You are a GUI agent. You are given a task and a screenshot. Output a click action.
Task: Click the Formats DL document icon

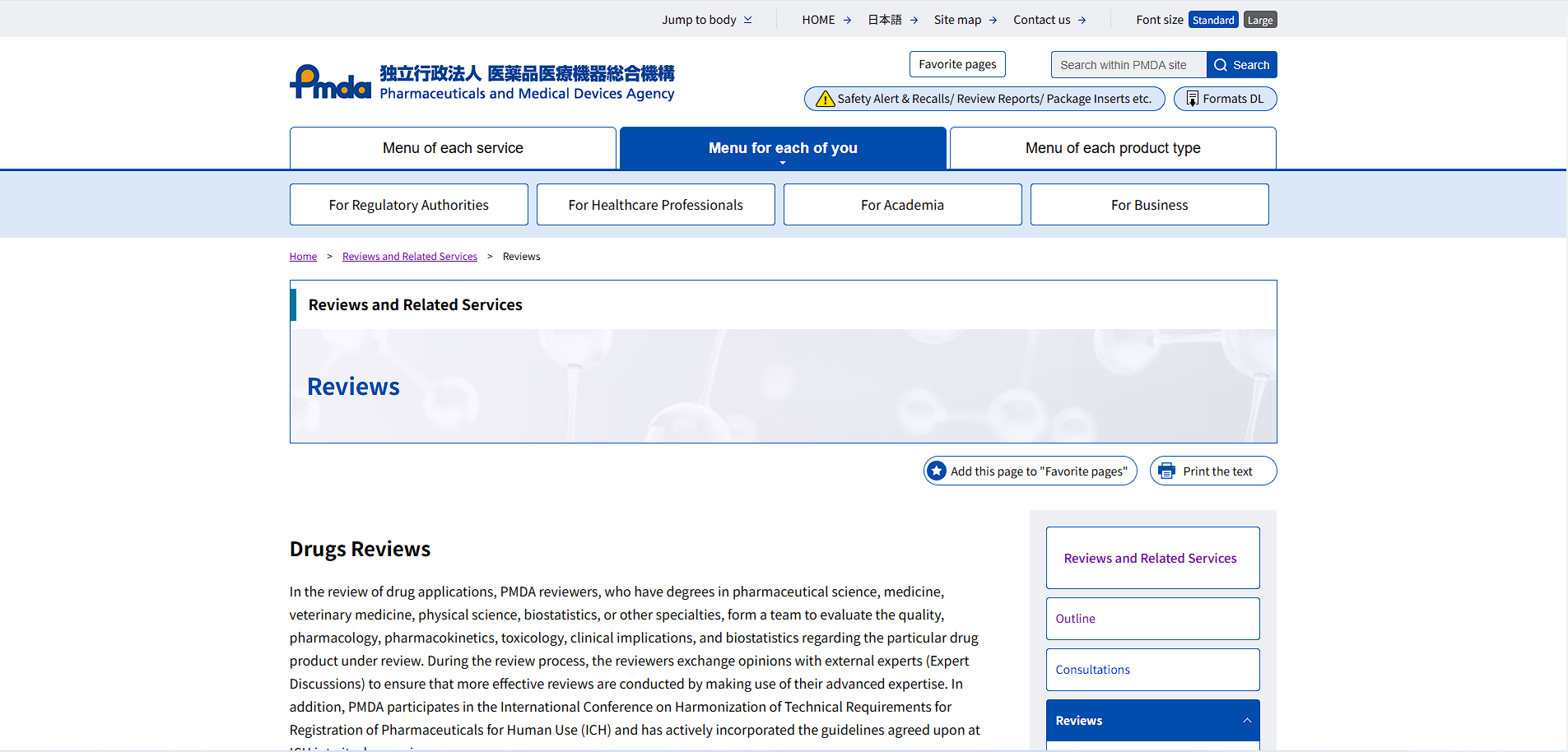pos(1192,100)
